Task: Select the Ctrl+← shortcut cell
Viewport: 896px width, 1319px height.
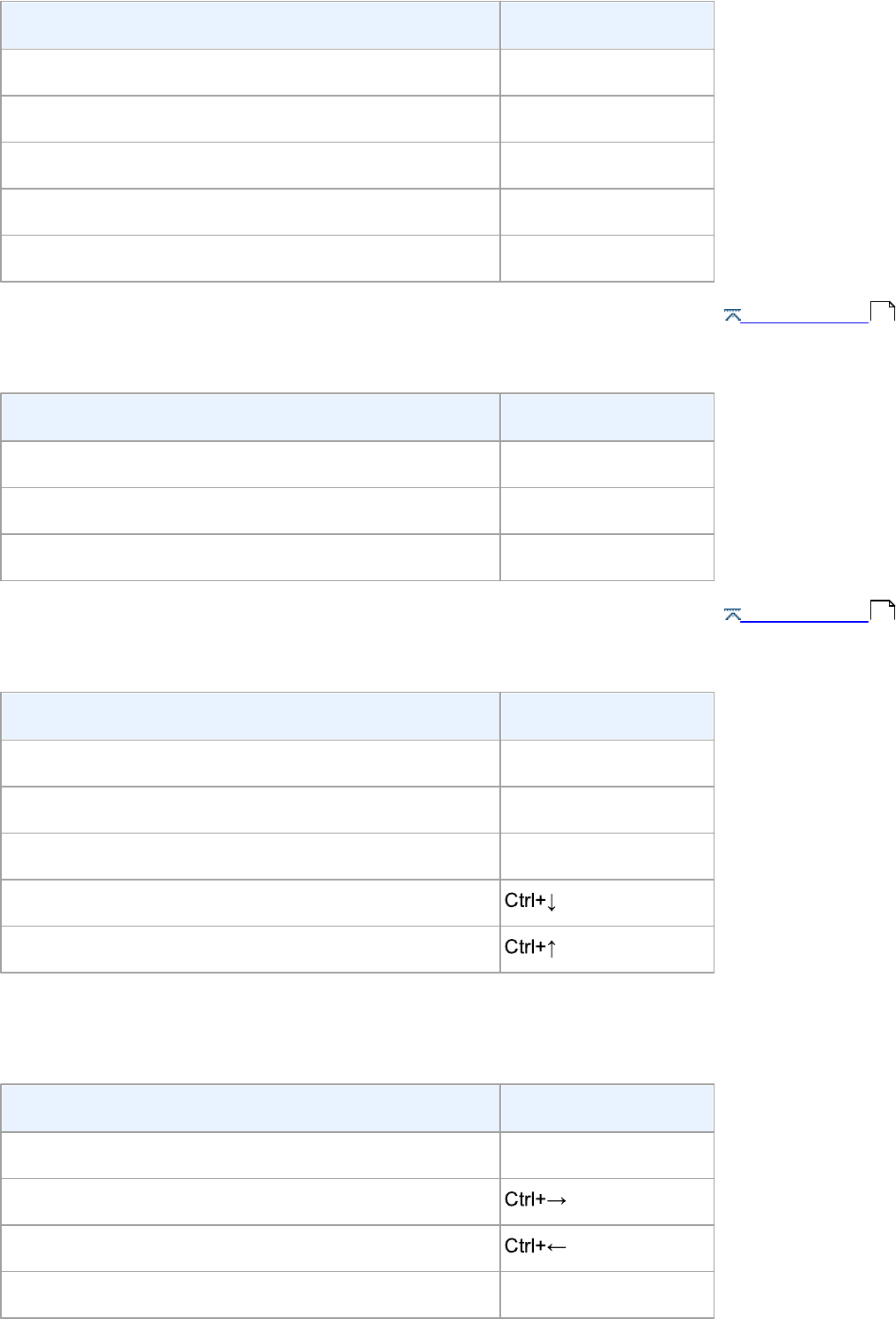Action: (606, 1247)
